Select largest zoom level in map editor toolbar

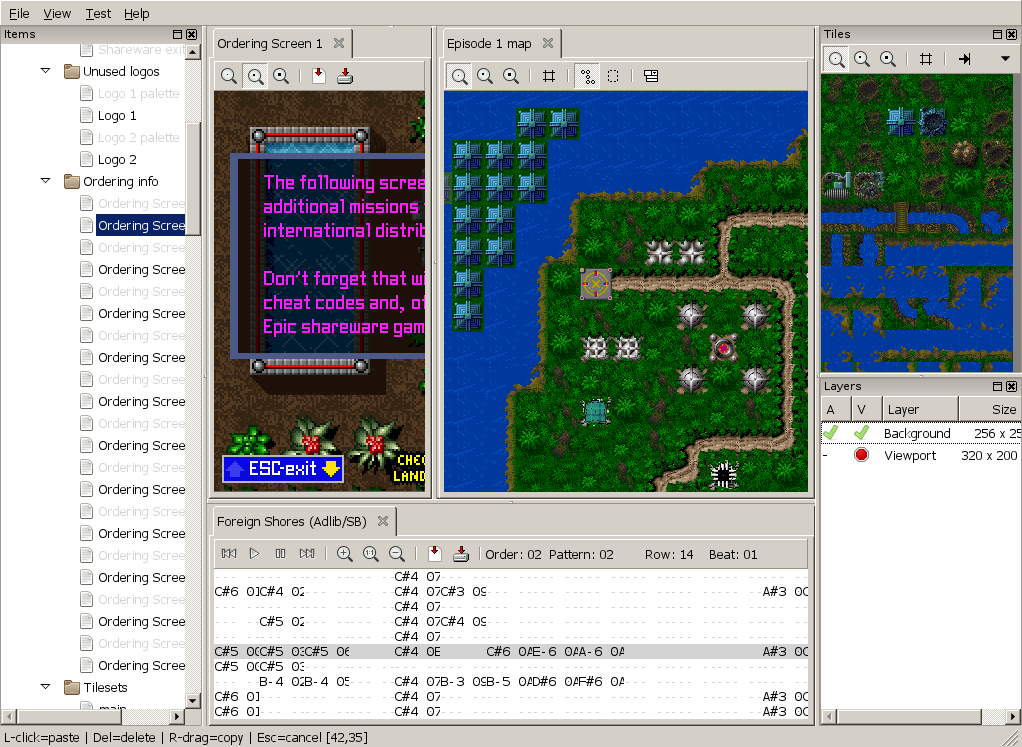pos(511,76)
